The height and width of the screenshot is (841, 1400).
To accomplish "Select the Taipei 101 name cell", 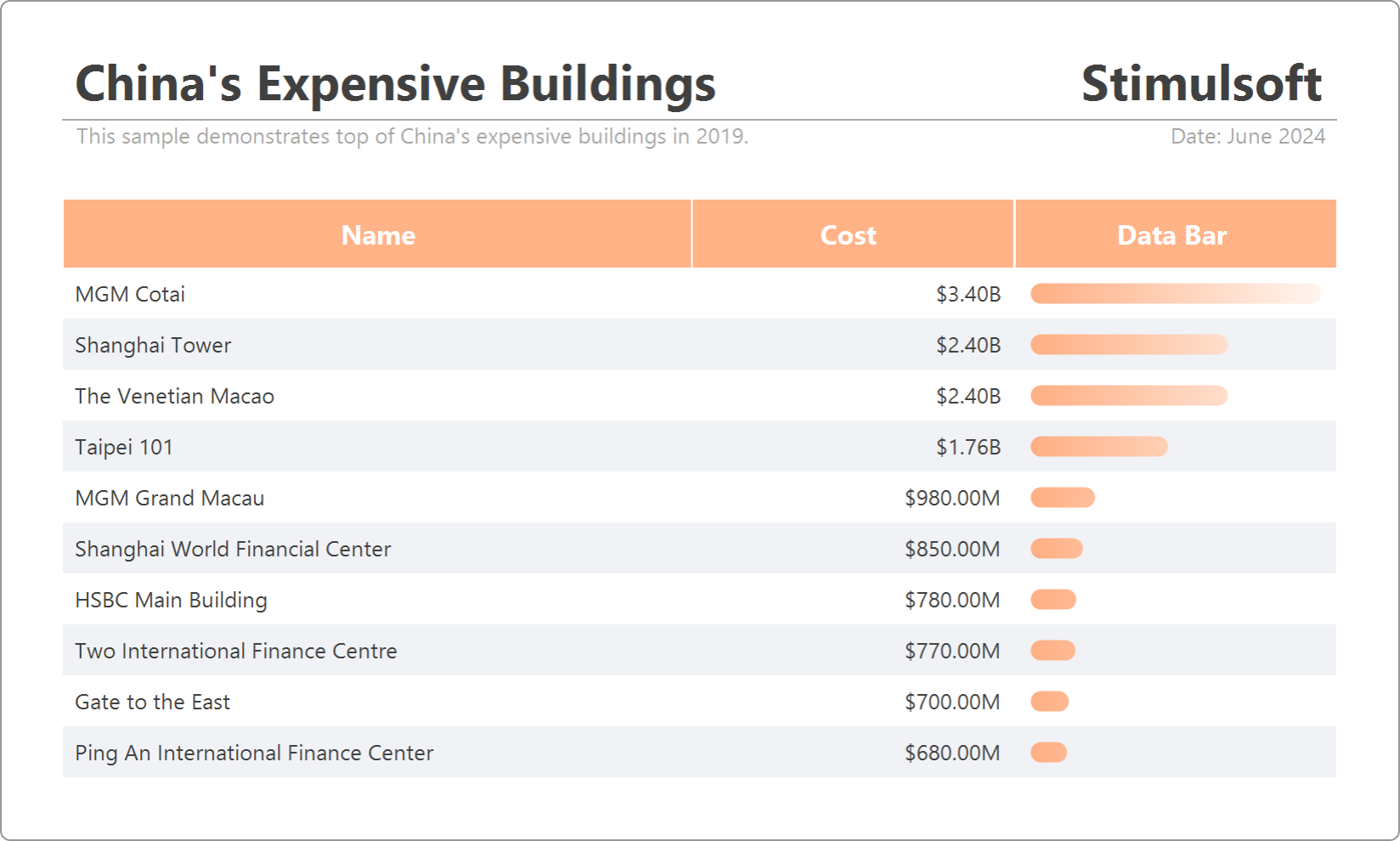I will click(x=124, y=447).
